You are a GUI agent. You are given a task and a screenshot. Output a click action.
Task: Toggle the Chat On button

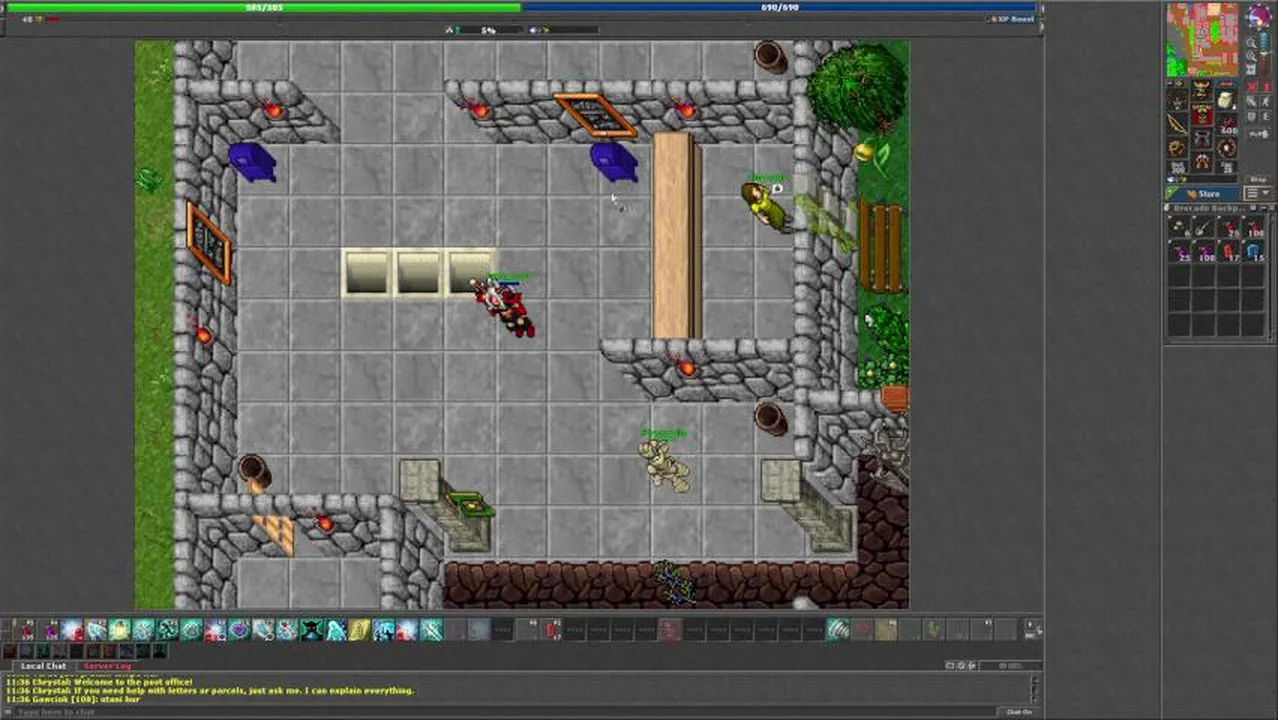pos(1021,712)
